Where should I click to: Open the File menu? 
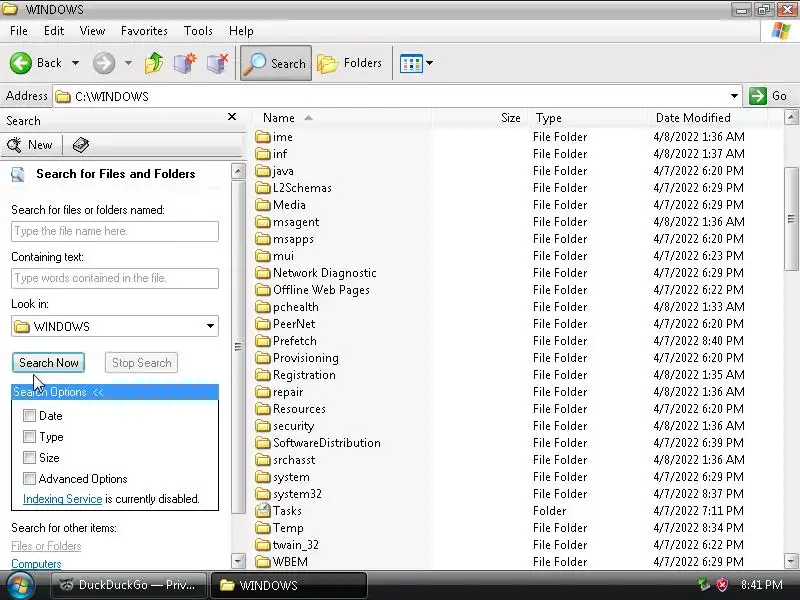coord(19,31)
